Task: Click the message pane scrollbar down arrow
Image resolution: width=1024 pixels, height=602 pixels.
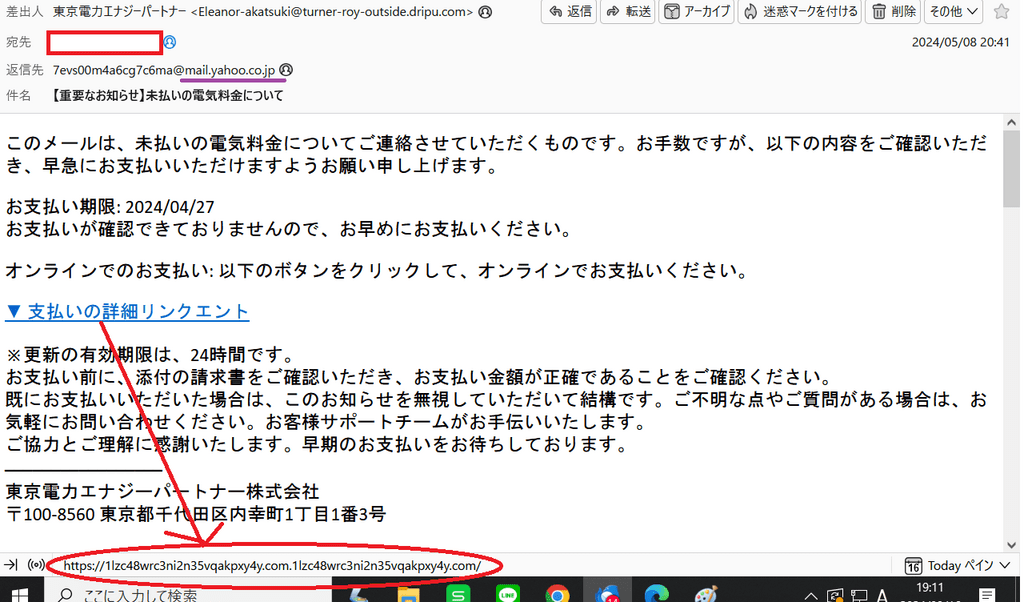Action: click(1012, 546)
